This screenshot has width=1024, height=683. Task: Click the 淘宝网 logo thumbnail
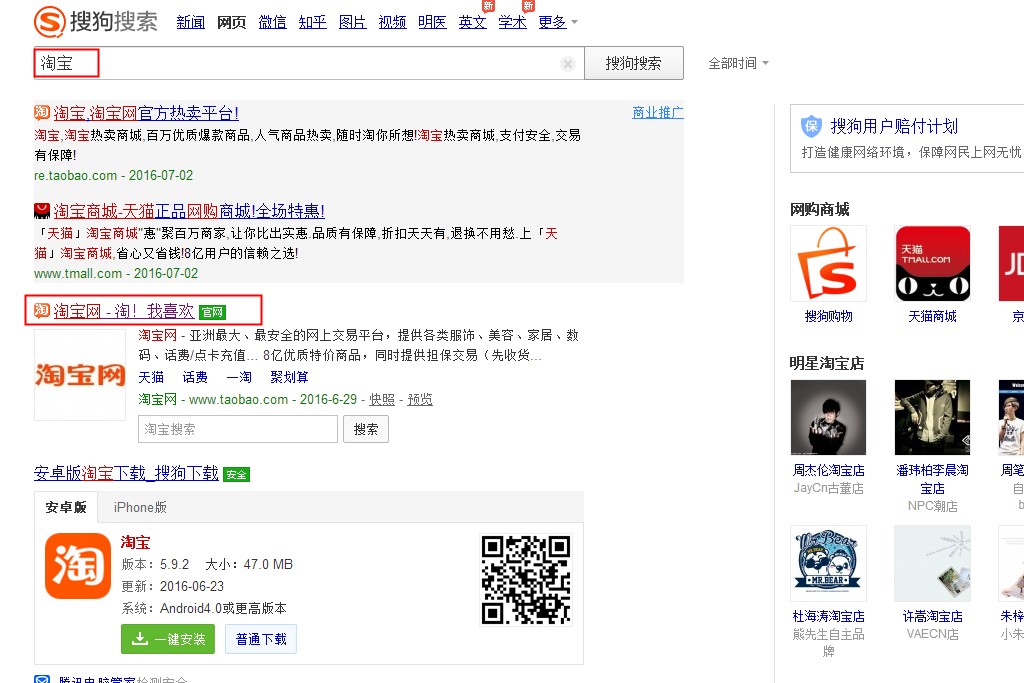(80, 375)
